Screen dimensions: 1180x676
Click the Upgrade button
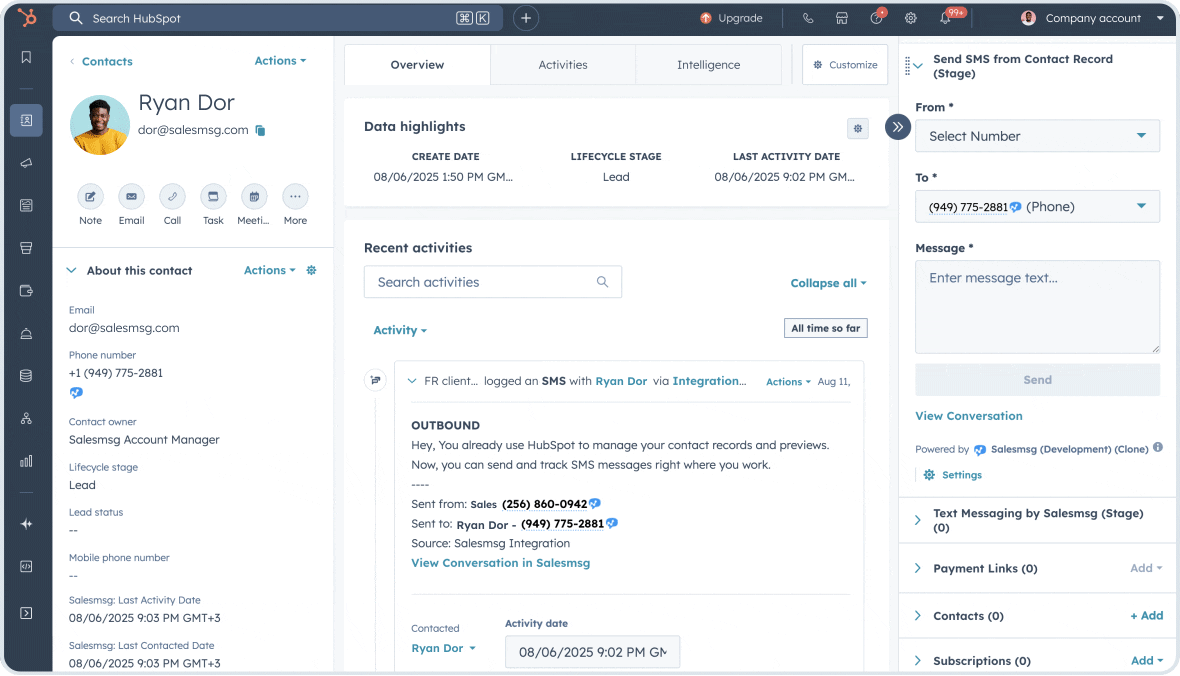click(731, 18)
